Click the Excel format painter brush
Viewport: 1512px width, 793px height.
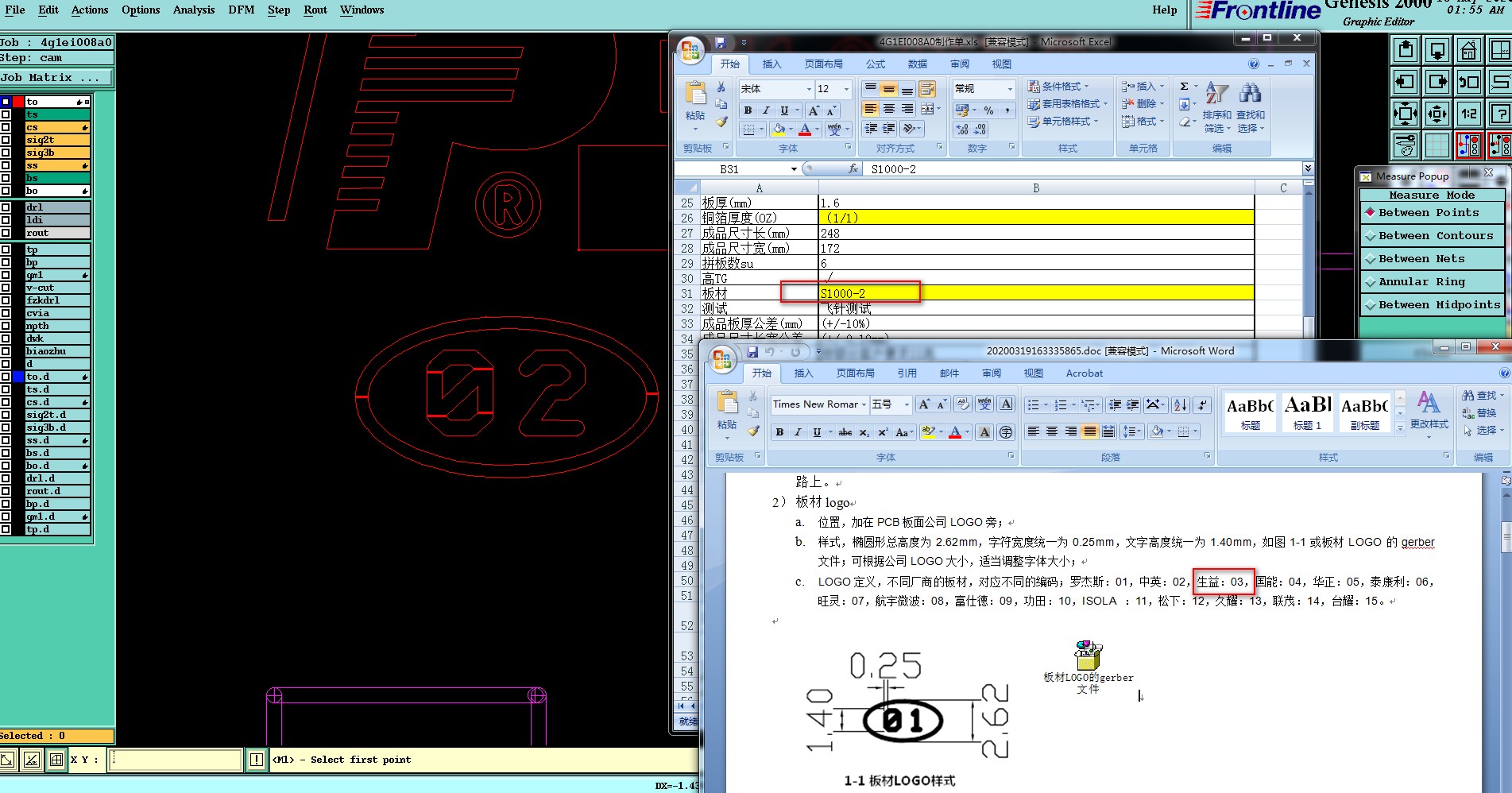[x=721, y=122]
